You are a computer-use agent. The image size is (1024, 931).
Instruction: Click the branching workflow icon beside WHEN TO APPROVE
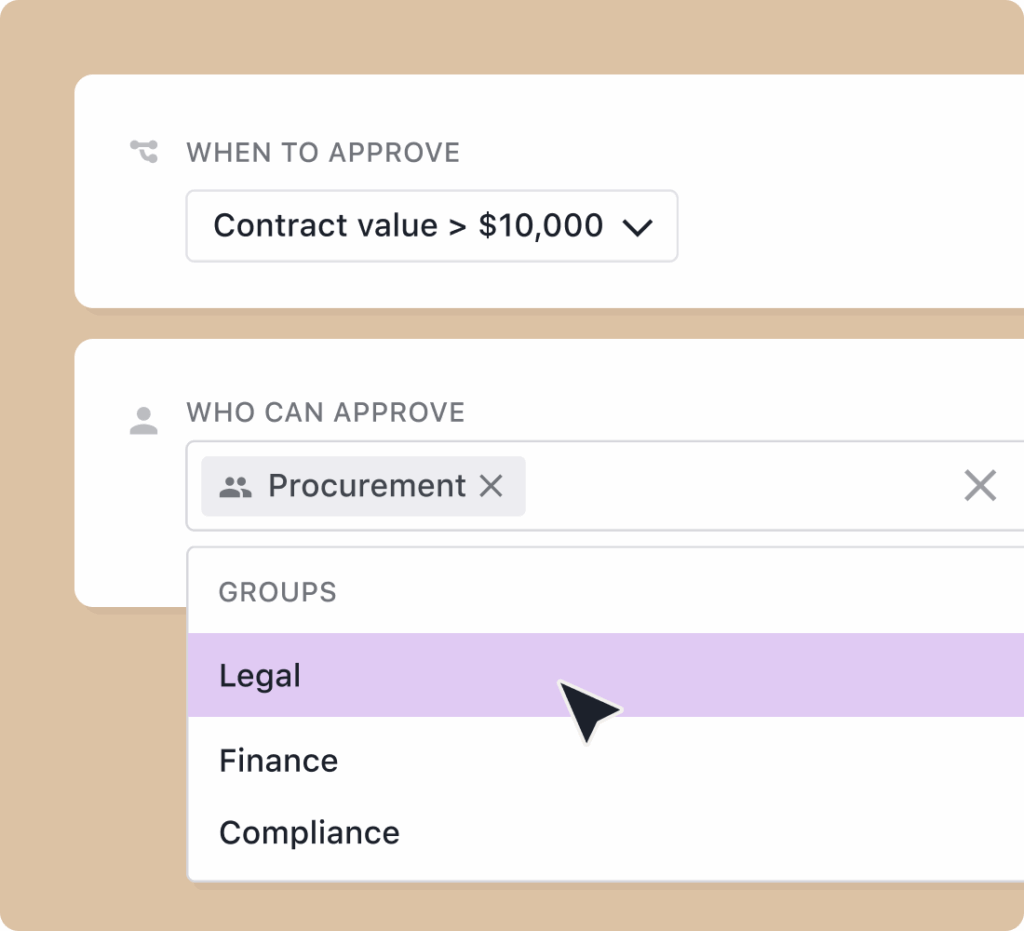coord(144,152)
